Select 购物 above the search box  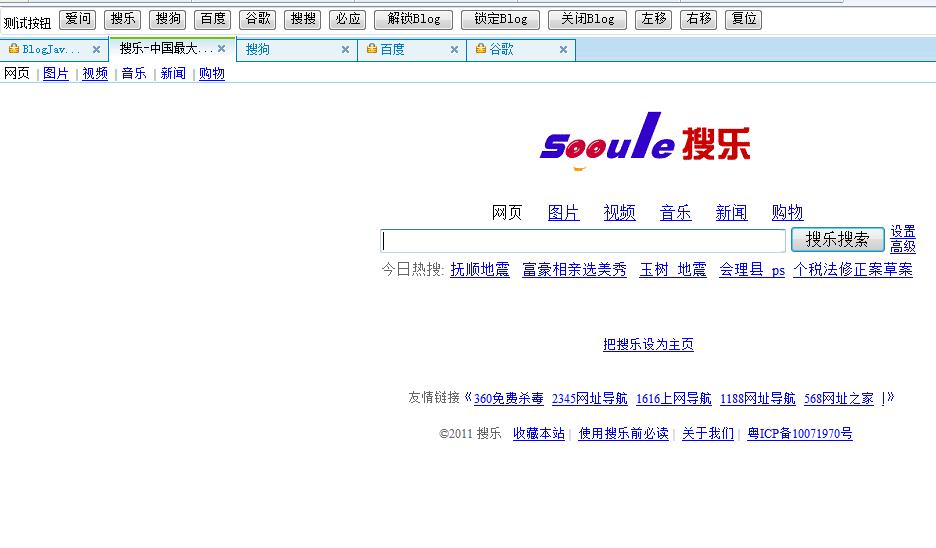click(787, 213)
